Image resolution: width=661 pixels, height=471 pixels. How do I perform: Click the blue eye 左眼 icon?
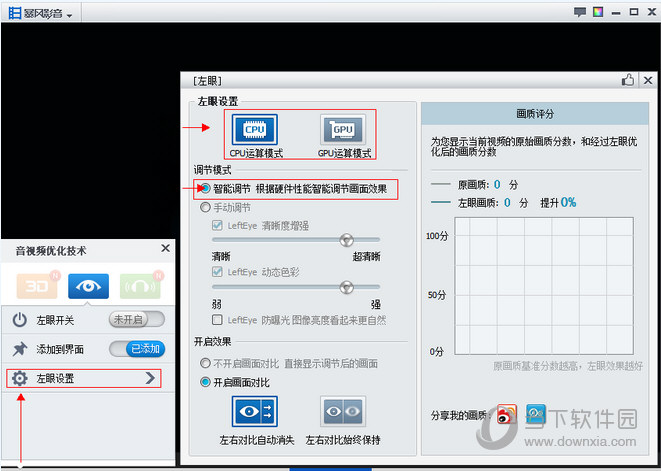point(88,285)
